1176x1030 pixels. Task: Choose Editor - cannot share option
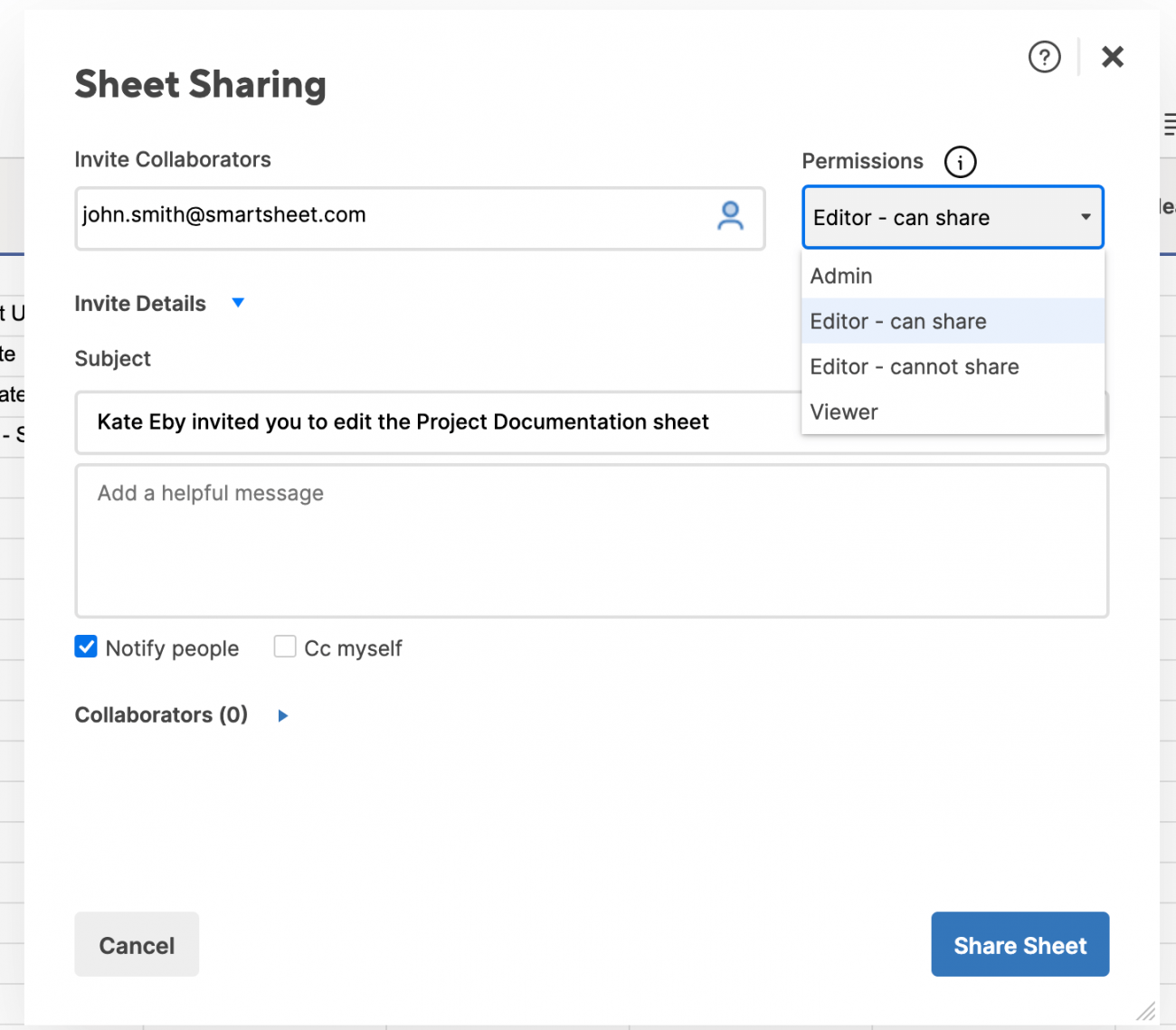click(914, 366)
